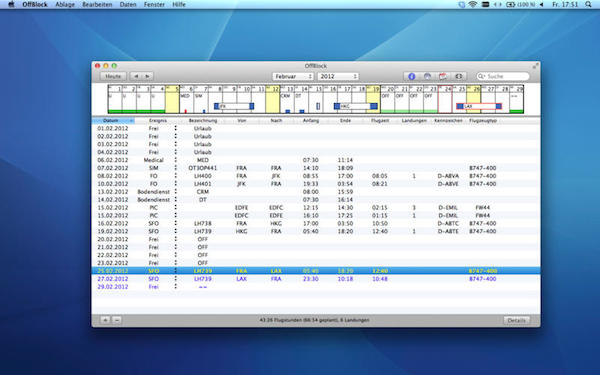Go to next month with right arrow

point(147,77)
